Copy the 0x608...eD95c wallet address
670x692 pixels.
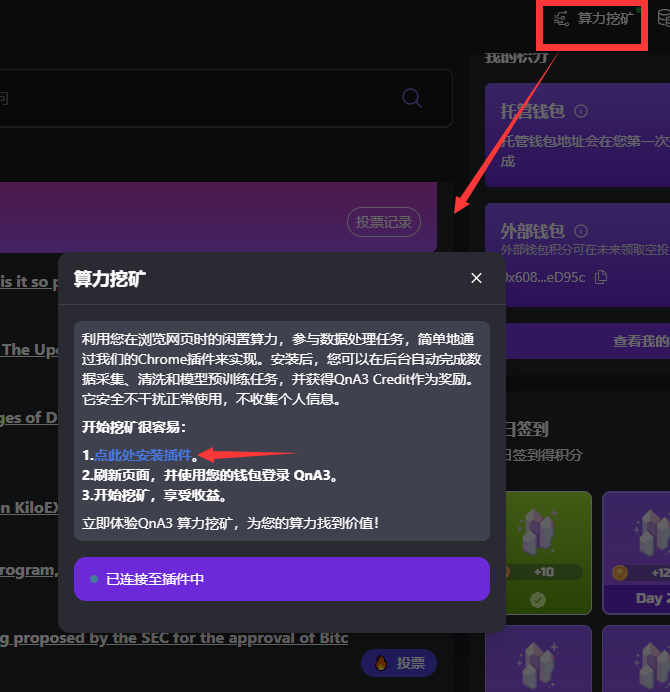tap(601, 277)
